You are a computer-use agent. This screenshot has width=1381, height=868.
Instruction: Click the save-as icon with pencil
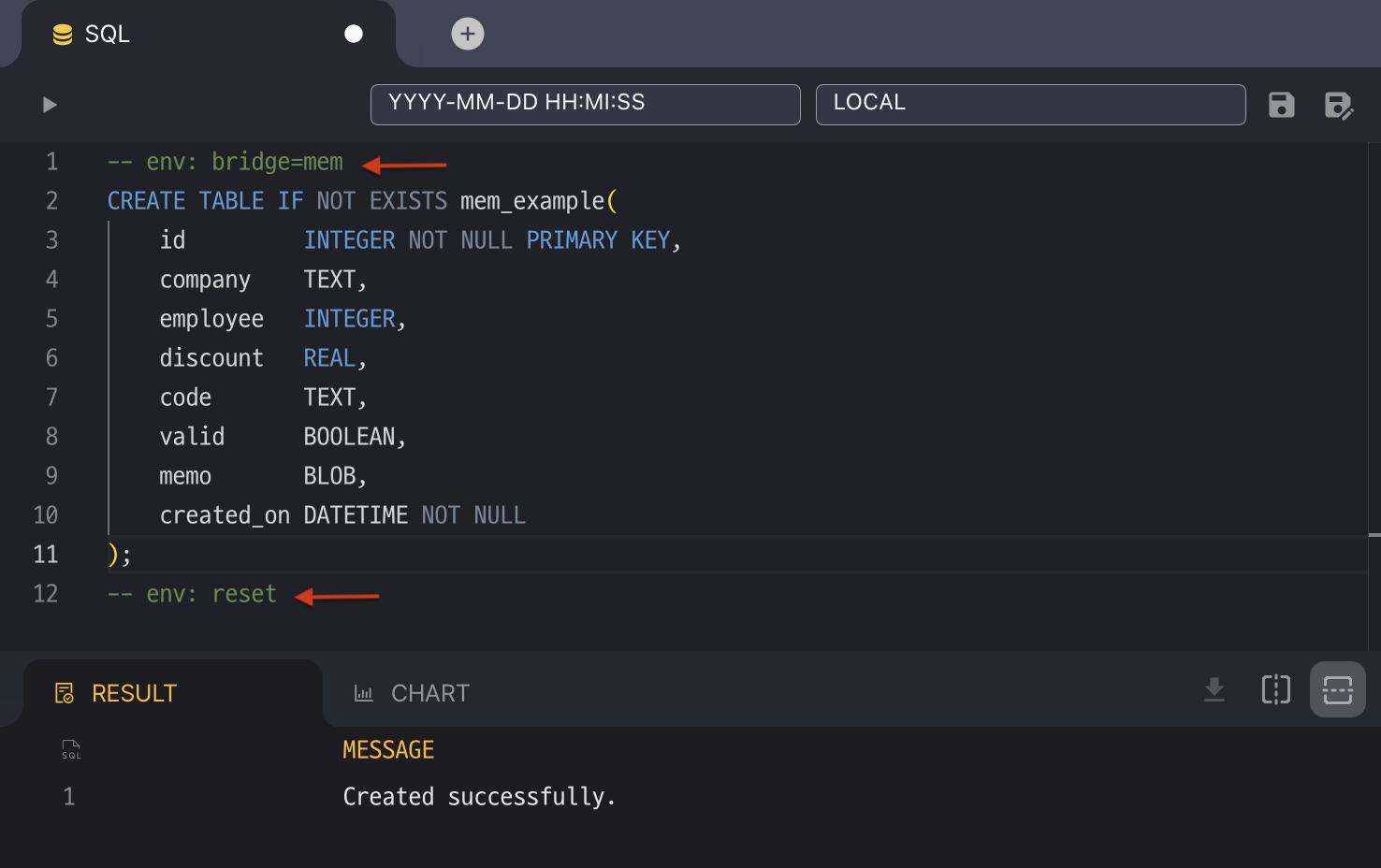[x=1338, y=105]
